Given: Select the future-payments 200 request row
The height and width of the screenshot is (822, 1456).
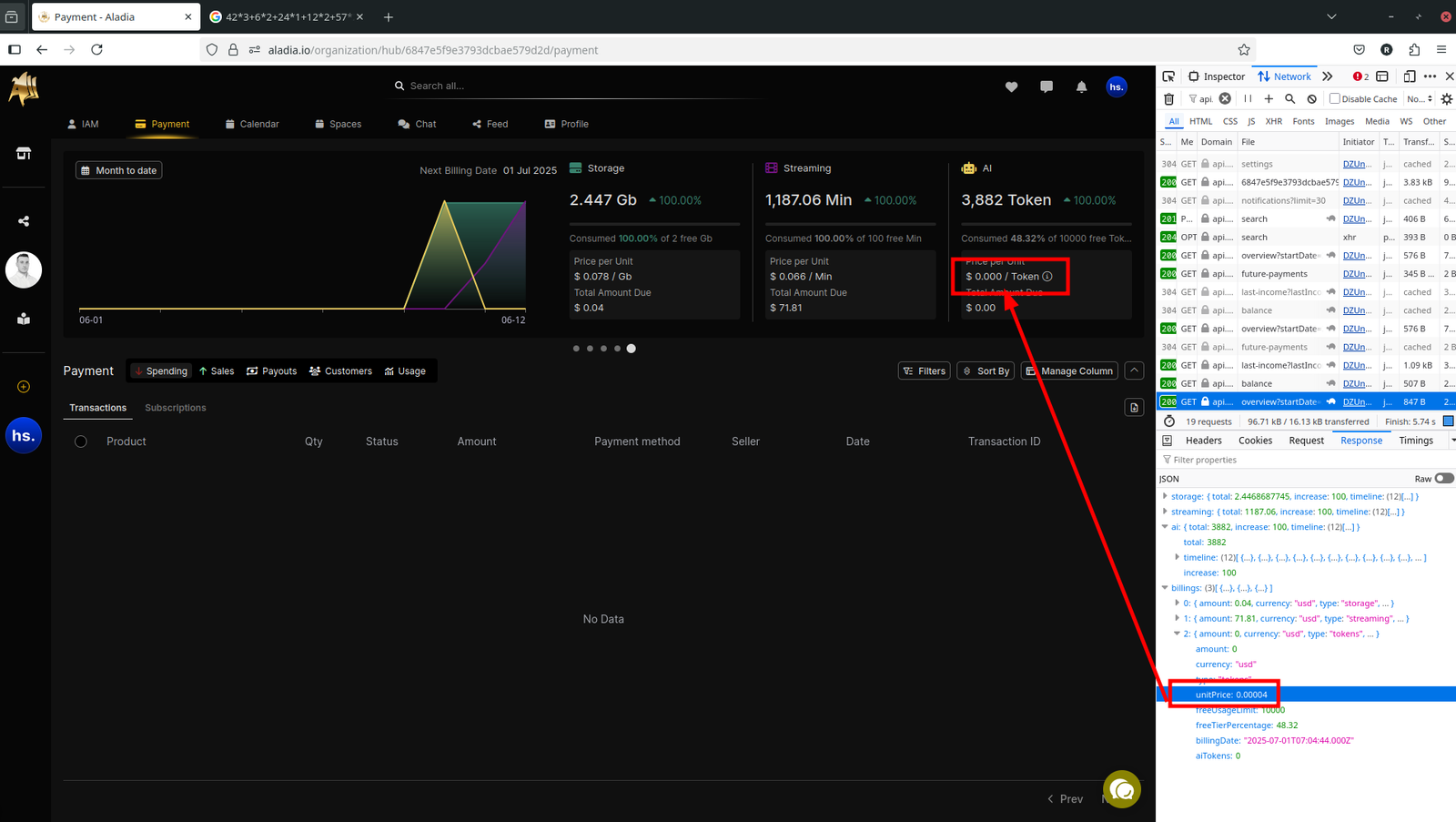Looking at the screenshot, I should (x=1306, y=274).
